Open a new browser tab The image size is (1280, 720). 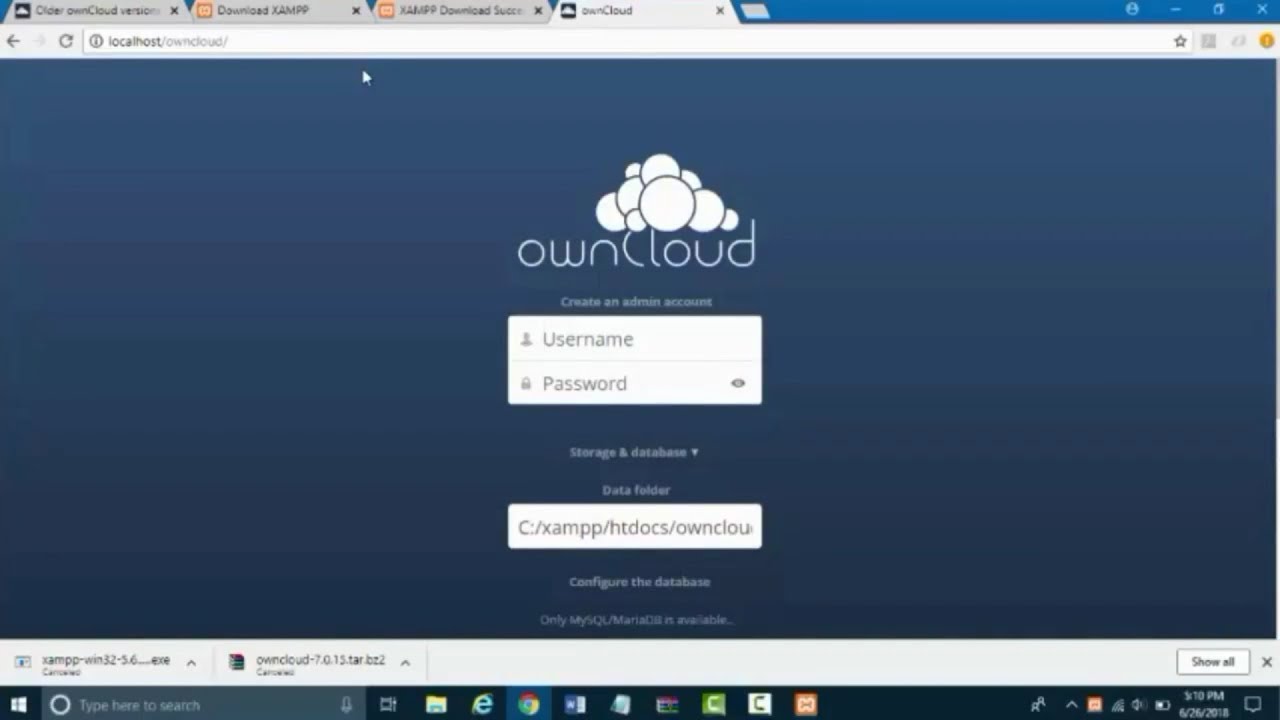(755, 10)
